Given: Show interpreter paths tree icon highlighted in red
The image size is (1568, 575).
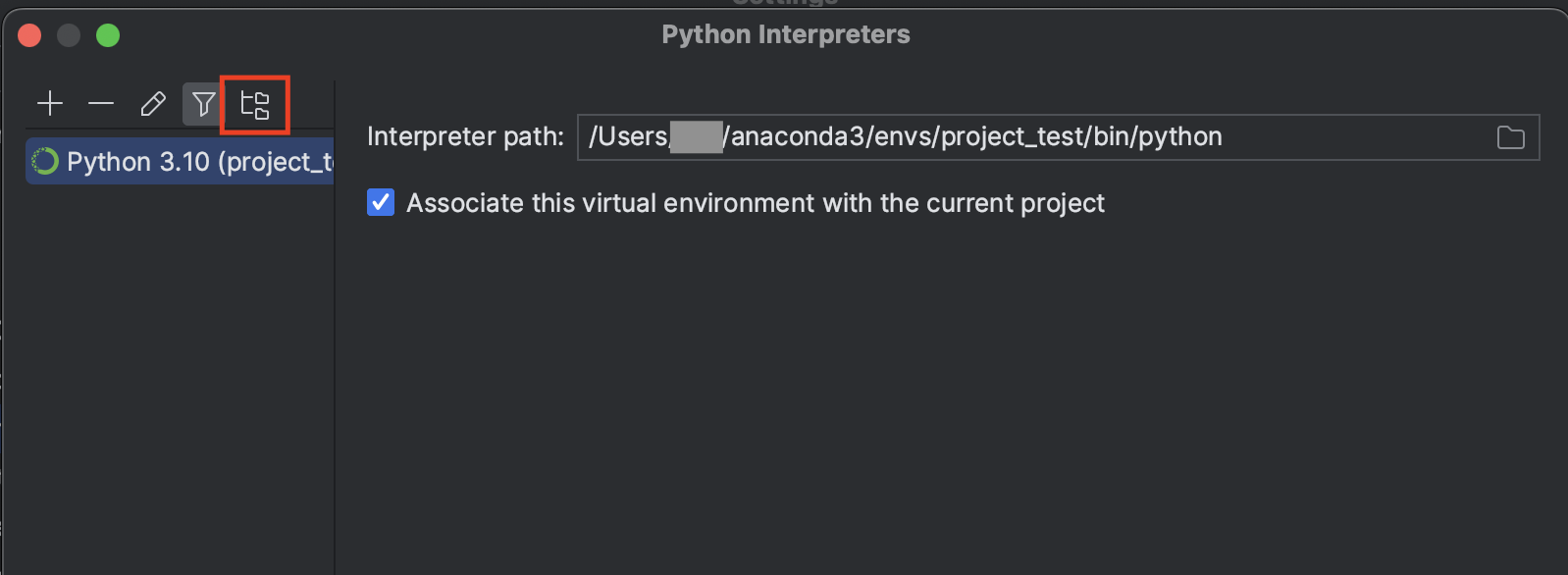Looking at the screenshot, I should [255, 105].
